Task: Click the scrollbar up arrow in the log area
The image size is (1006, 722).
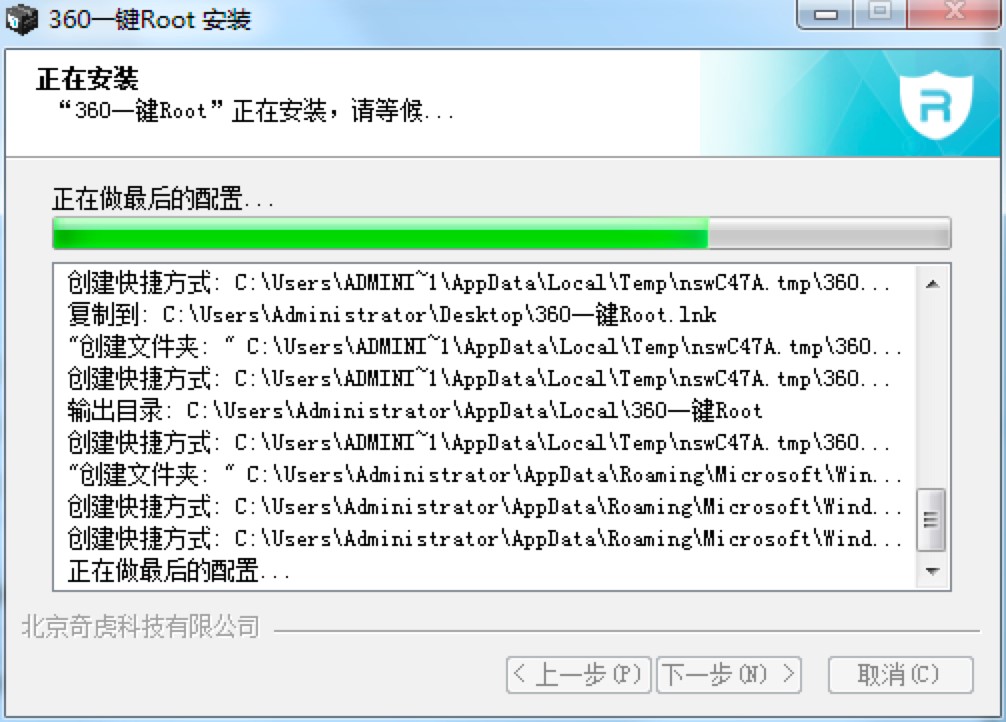Action: point(933,281)
